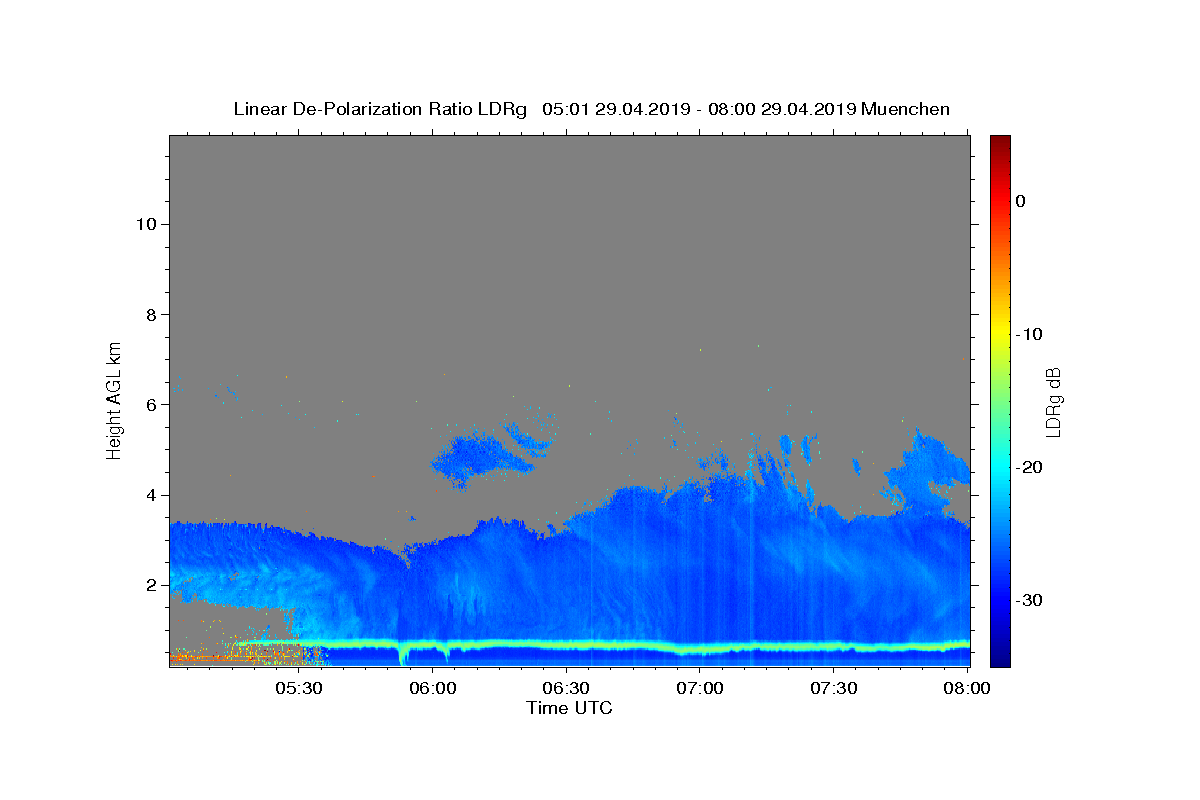Click the plot title "Linear De-Polarization Ratio LDRg"

coord(380,110)
